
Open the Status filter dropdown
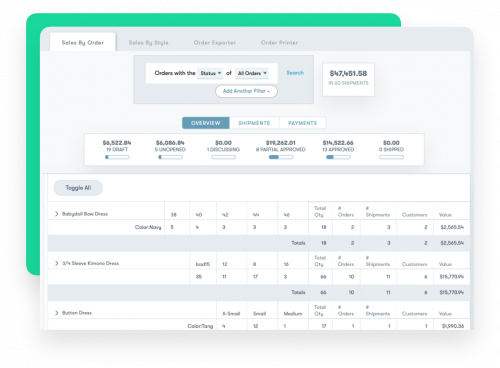coord(210,73)
